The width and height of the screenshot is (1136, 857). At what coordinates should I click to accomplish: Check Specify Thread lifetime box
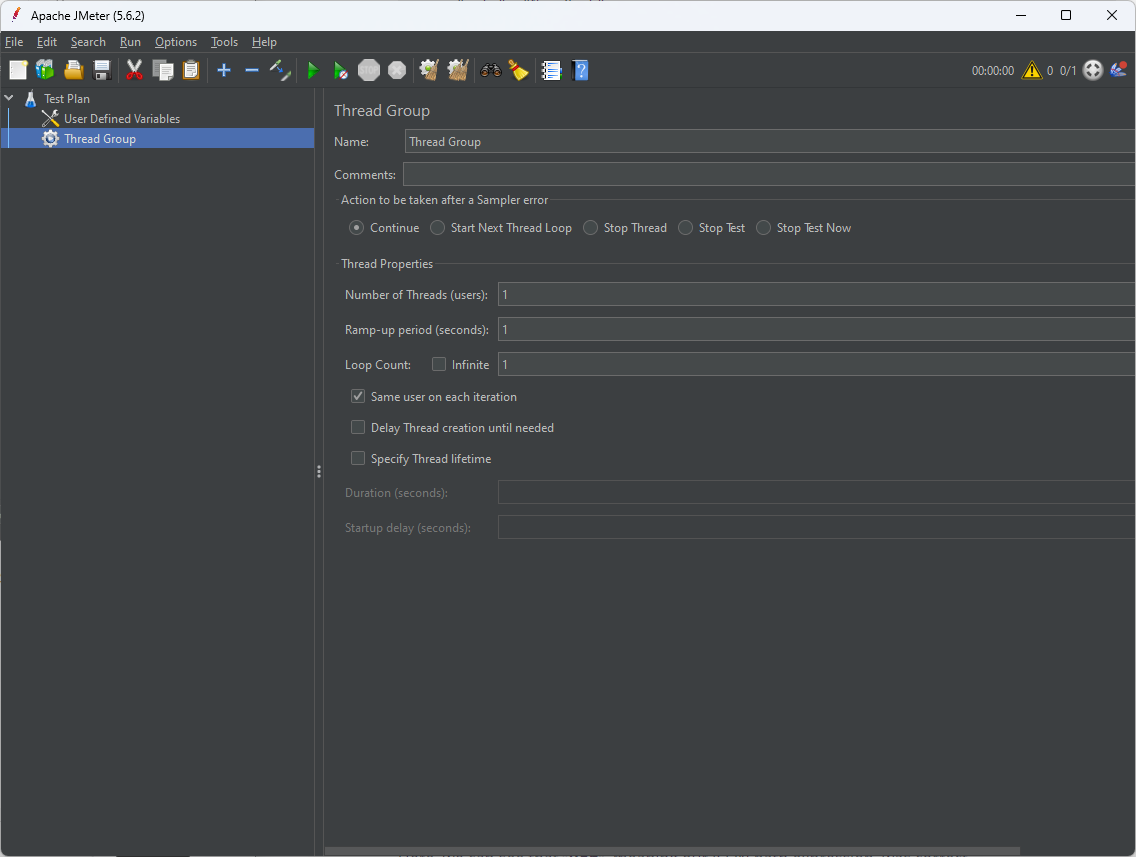(358, 459)
